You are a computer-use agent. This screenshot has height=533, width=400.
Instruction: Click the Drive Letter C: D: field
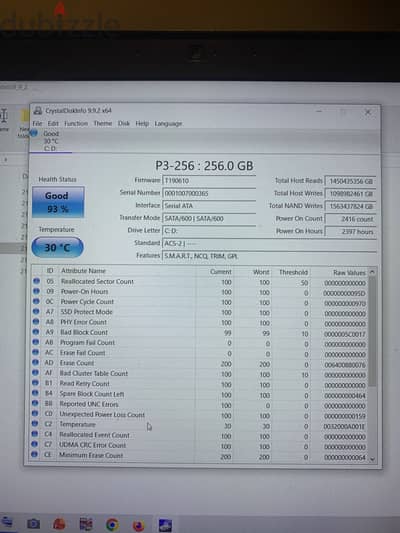(x=209, y=231)
